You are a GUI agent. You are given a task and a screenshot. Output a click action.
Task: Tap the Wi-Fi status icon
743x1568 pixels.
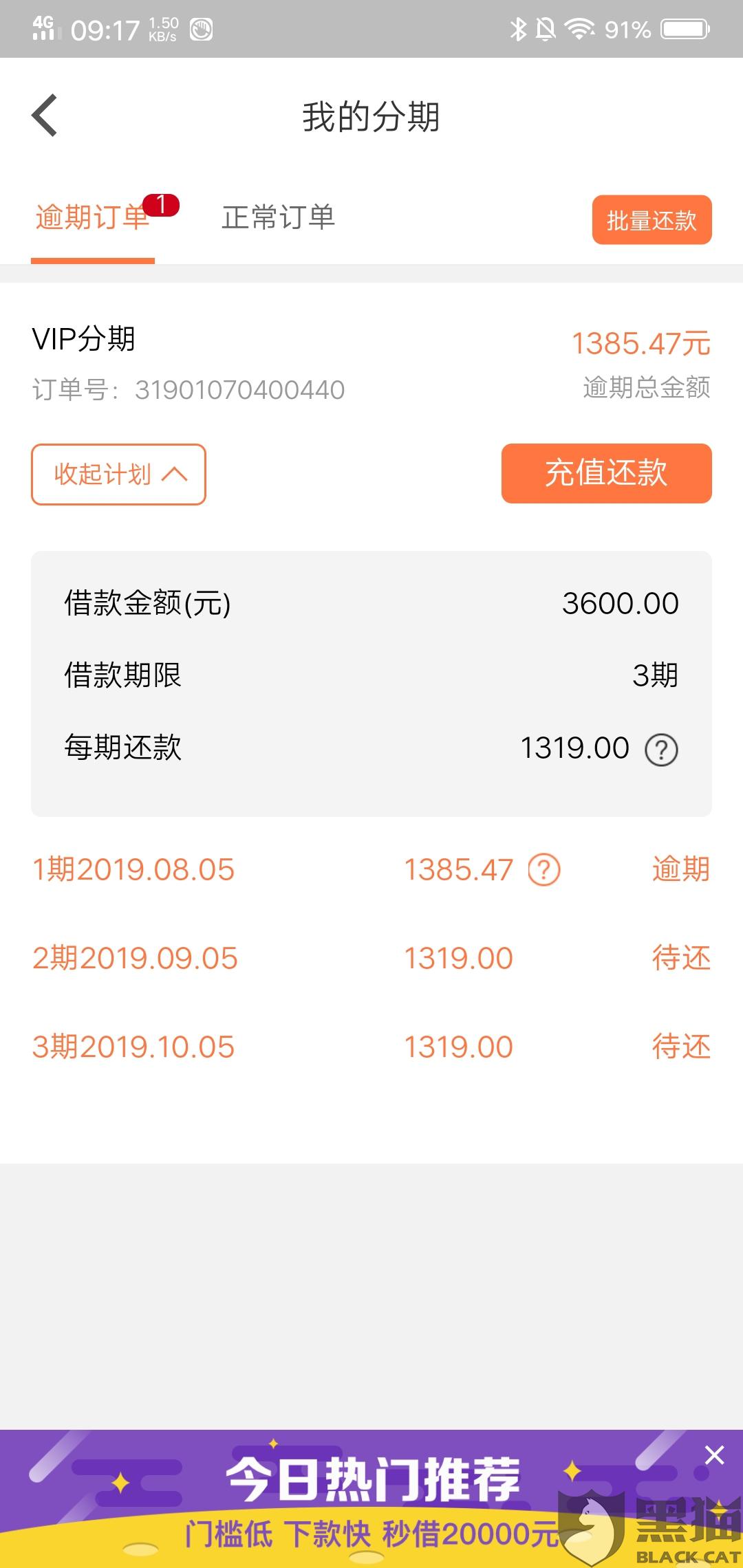click(580, 29)
